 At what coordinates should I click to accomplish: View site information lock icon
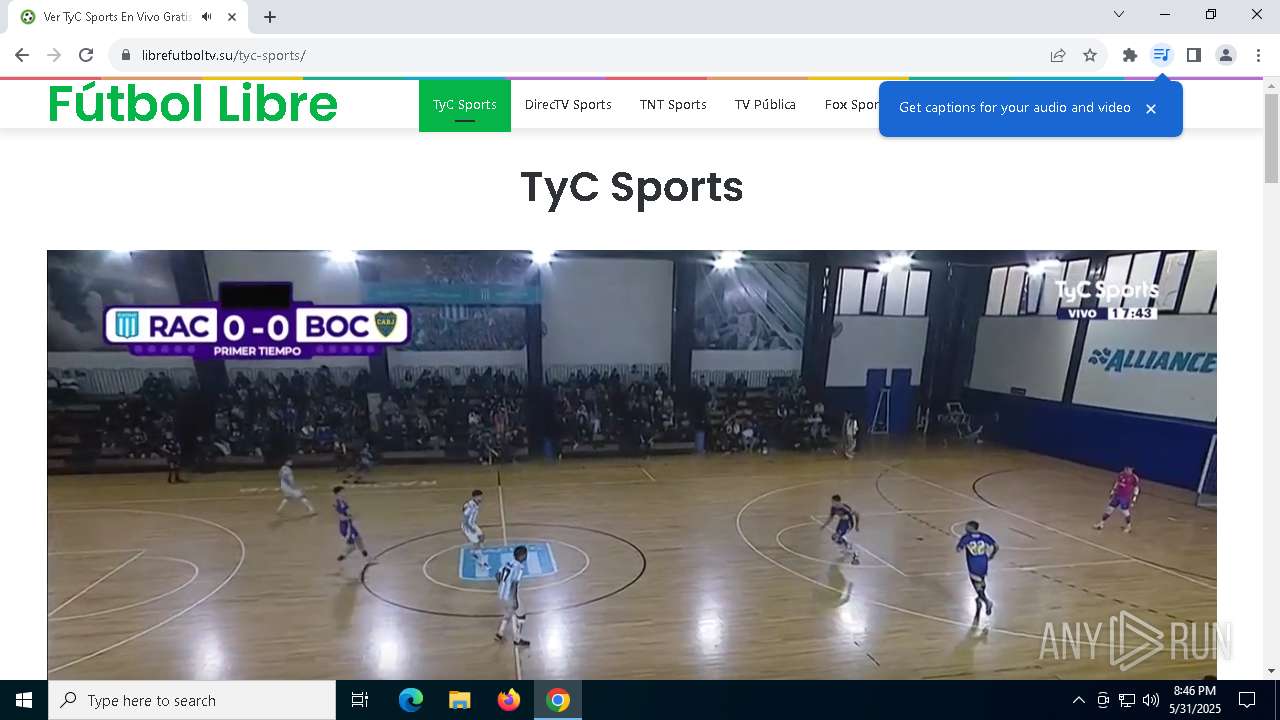[x=126, y=55]
